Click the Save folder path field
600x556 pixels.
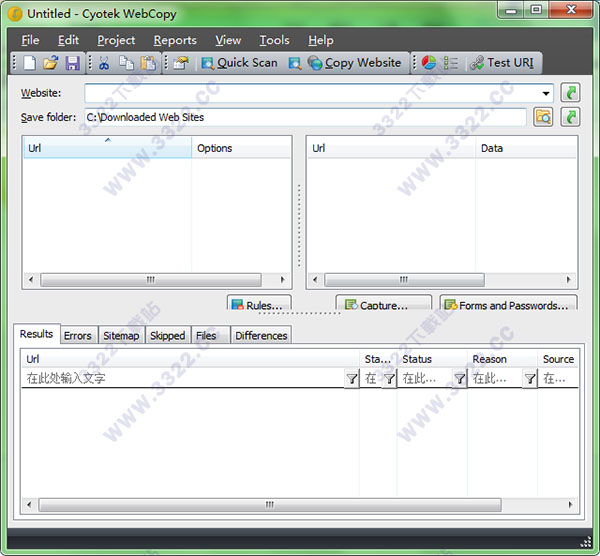305,117
